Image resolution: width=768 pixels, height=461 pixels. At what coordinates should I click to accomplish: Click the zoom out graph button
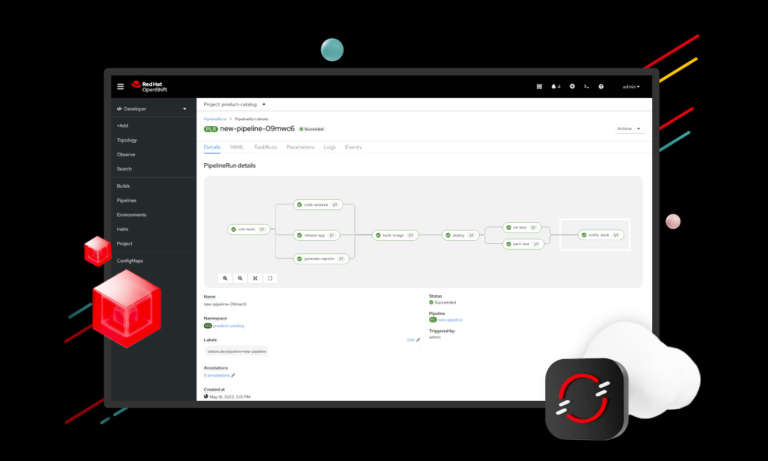pos(240,278)
